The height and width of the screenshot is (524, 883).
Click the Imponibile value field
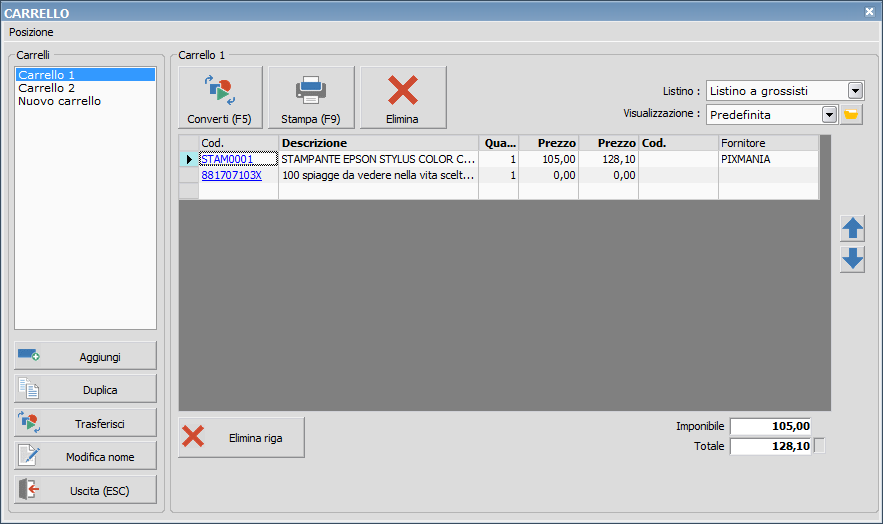point(770,426)
